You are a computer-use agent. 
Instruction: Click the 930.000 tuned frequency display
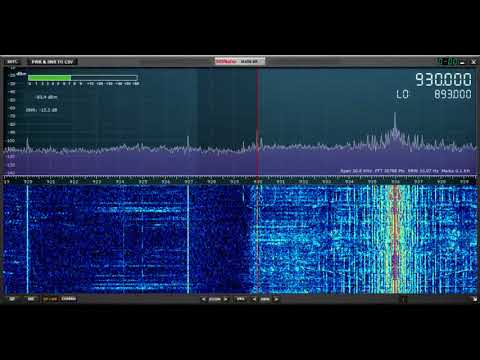tap(443, 80)
